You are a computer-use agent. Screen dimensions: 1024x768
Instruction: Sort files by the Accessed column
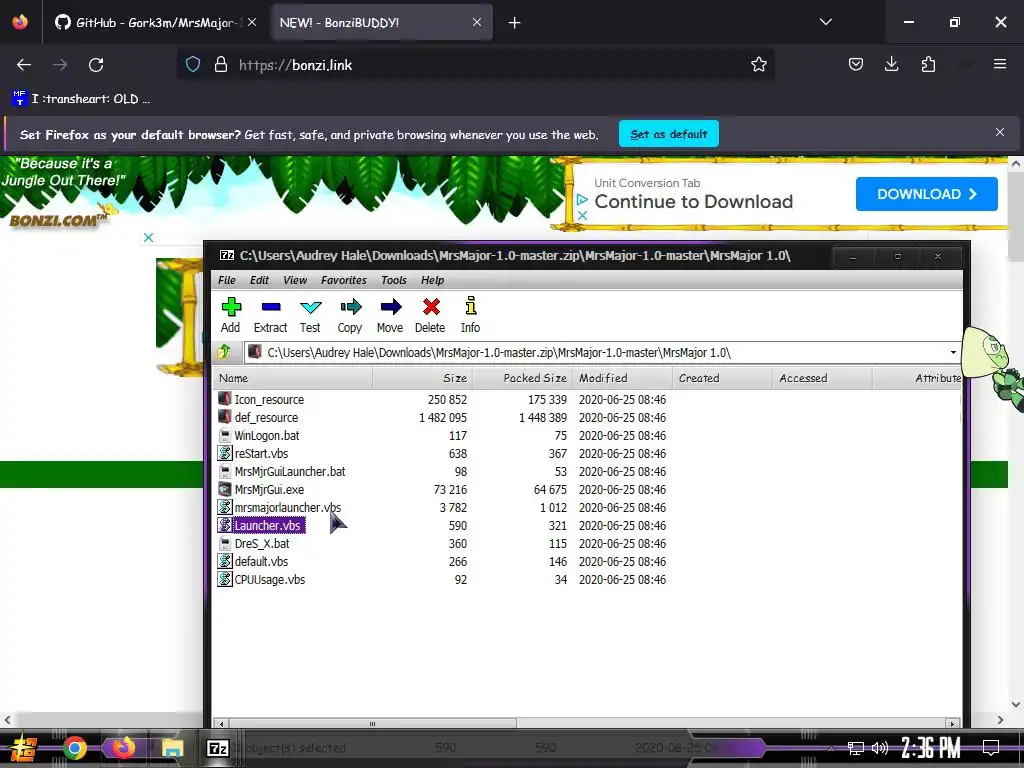pyautogui.click(x=822, y=378)
